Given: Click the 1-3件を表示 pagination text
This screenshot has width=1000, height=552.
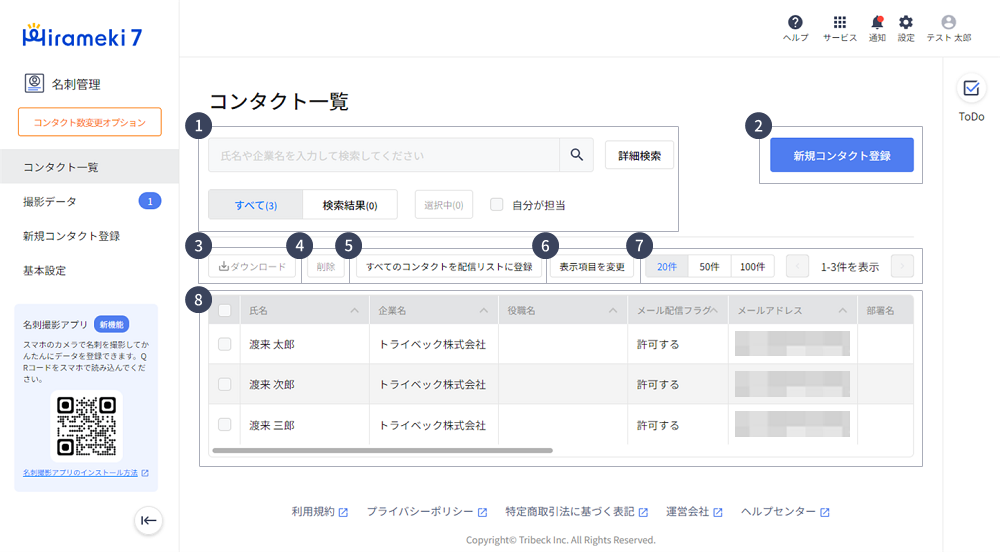Looking at the screenshot, I should 849,266.
